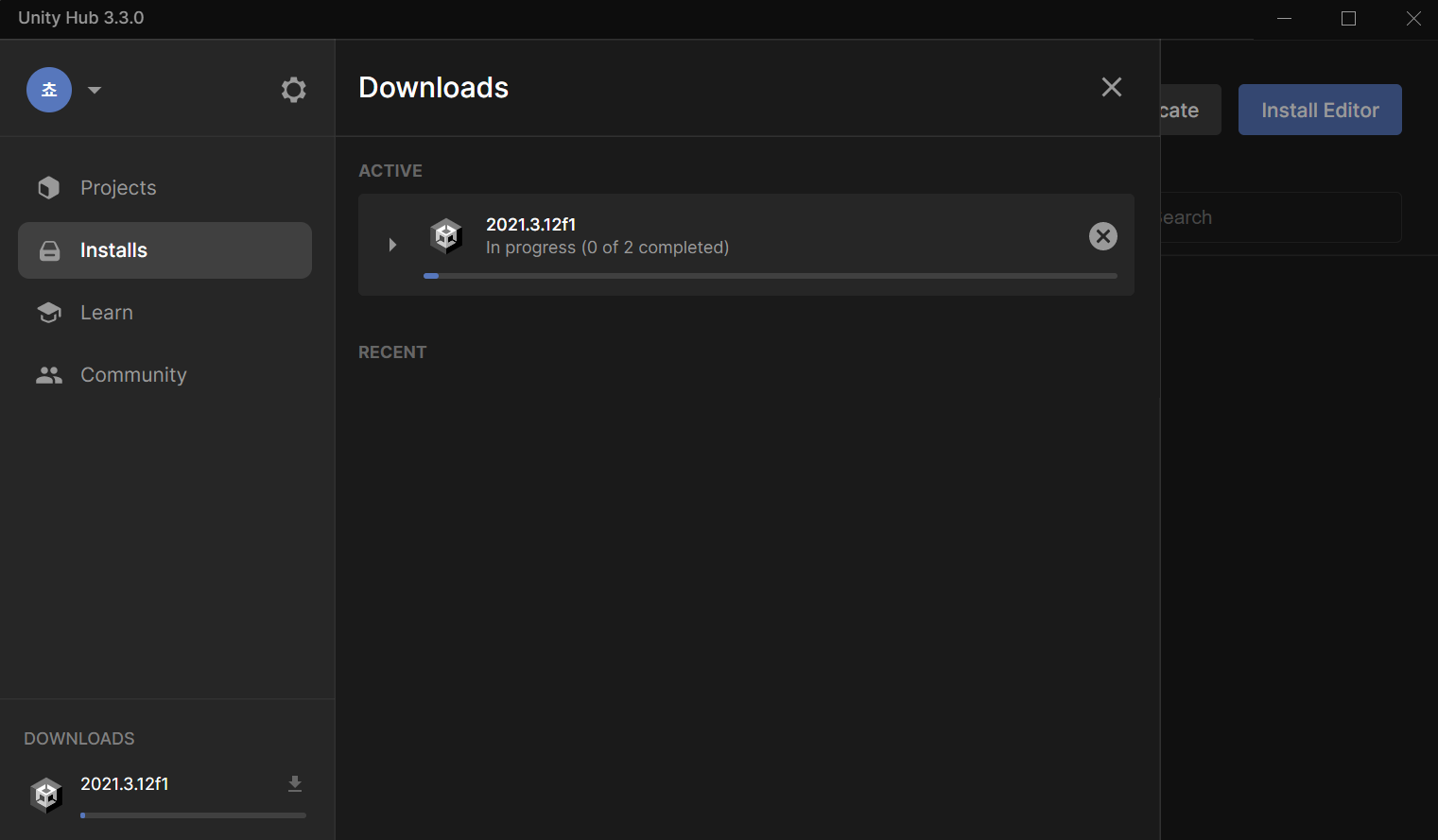Expand the account dropdown arrow
The width and height of the screenshot is (1438, 840).
95,91
